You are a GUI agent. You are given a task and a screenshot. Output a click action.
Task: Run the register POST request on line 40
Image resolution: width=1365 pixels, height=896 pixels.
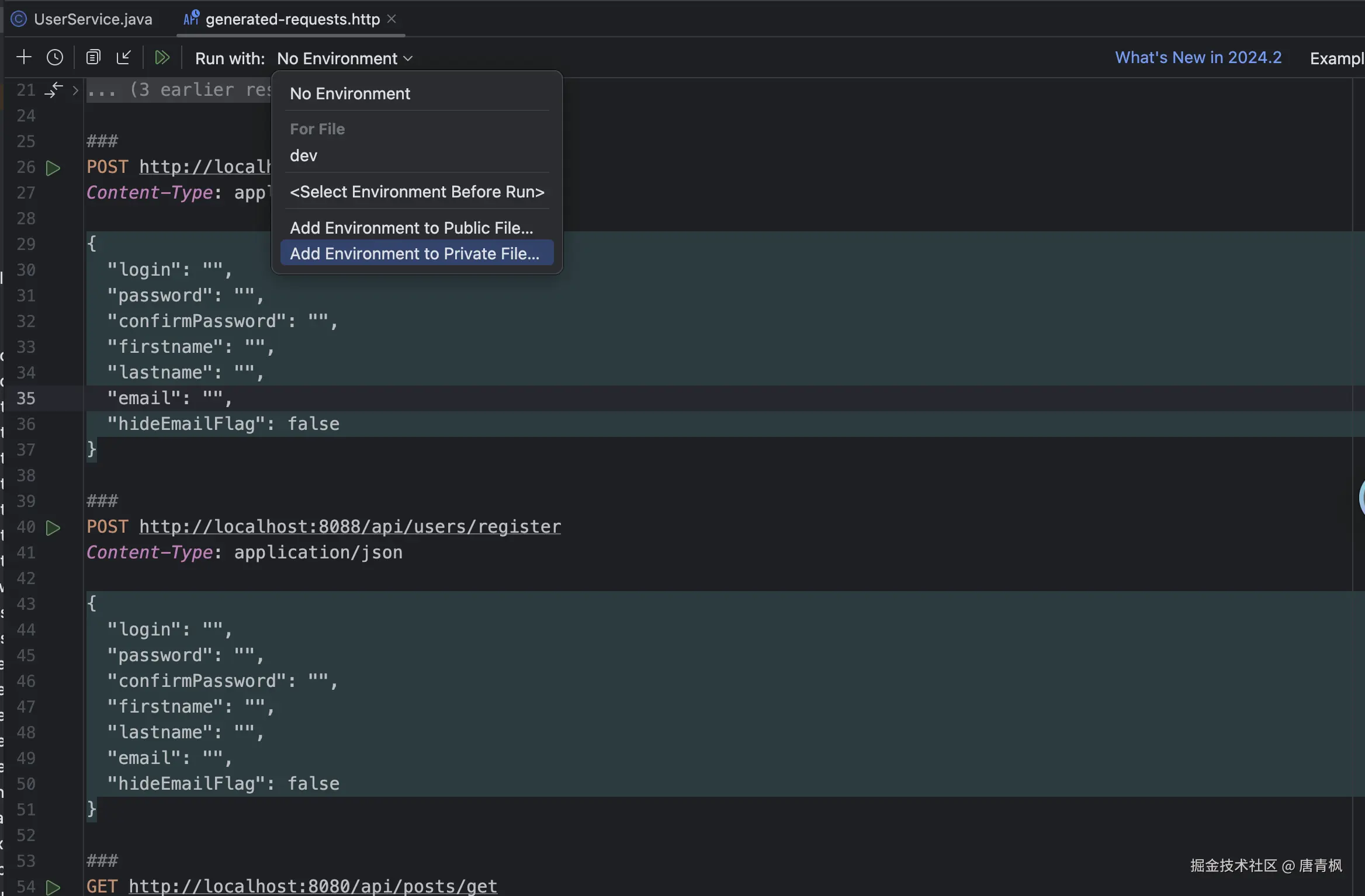(x=53, y=528)
